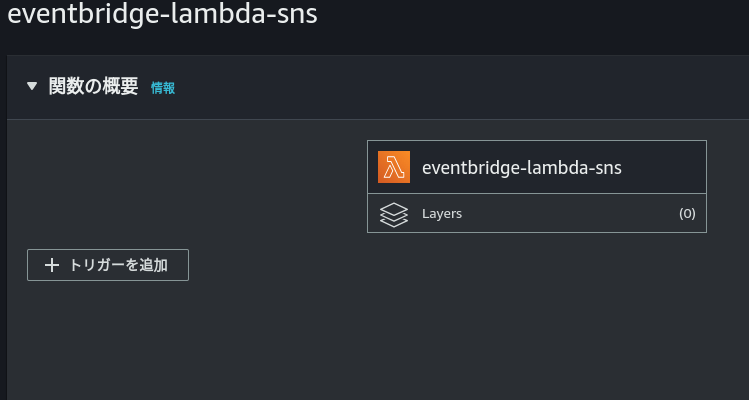Click the Layers label text
This screenshot has height=400, width=749.
(442, 214)
